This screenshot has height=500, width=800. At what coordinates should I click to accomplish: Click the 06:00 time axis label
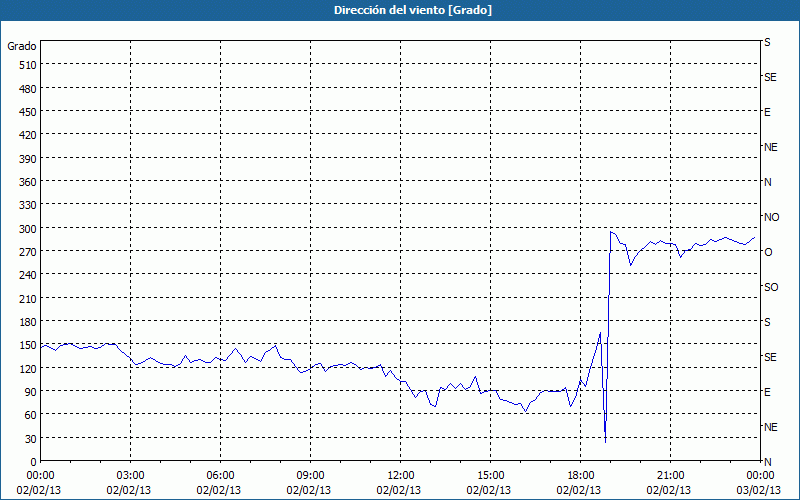tap(220, 476)
